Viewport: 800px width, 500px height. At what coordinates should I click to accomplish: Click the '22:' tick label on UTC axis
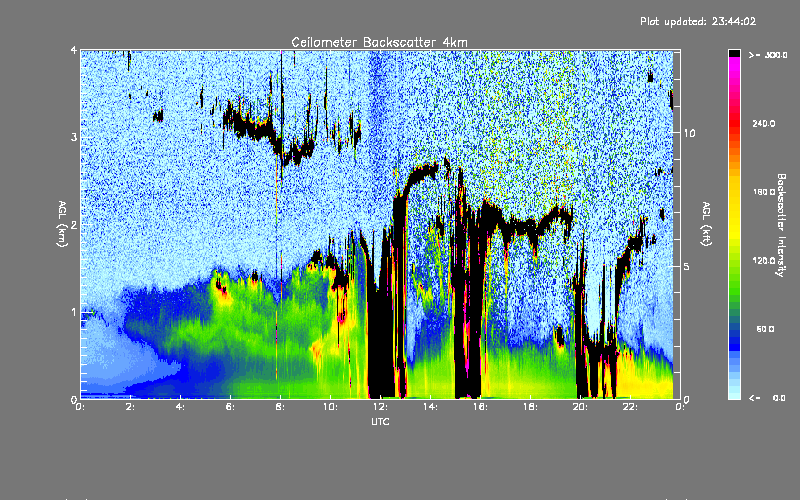tap(630, 407)
